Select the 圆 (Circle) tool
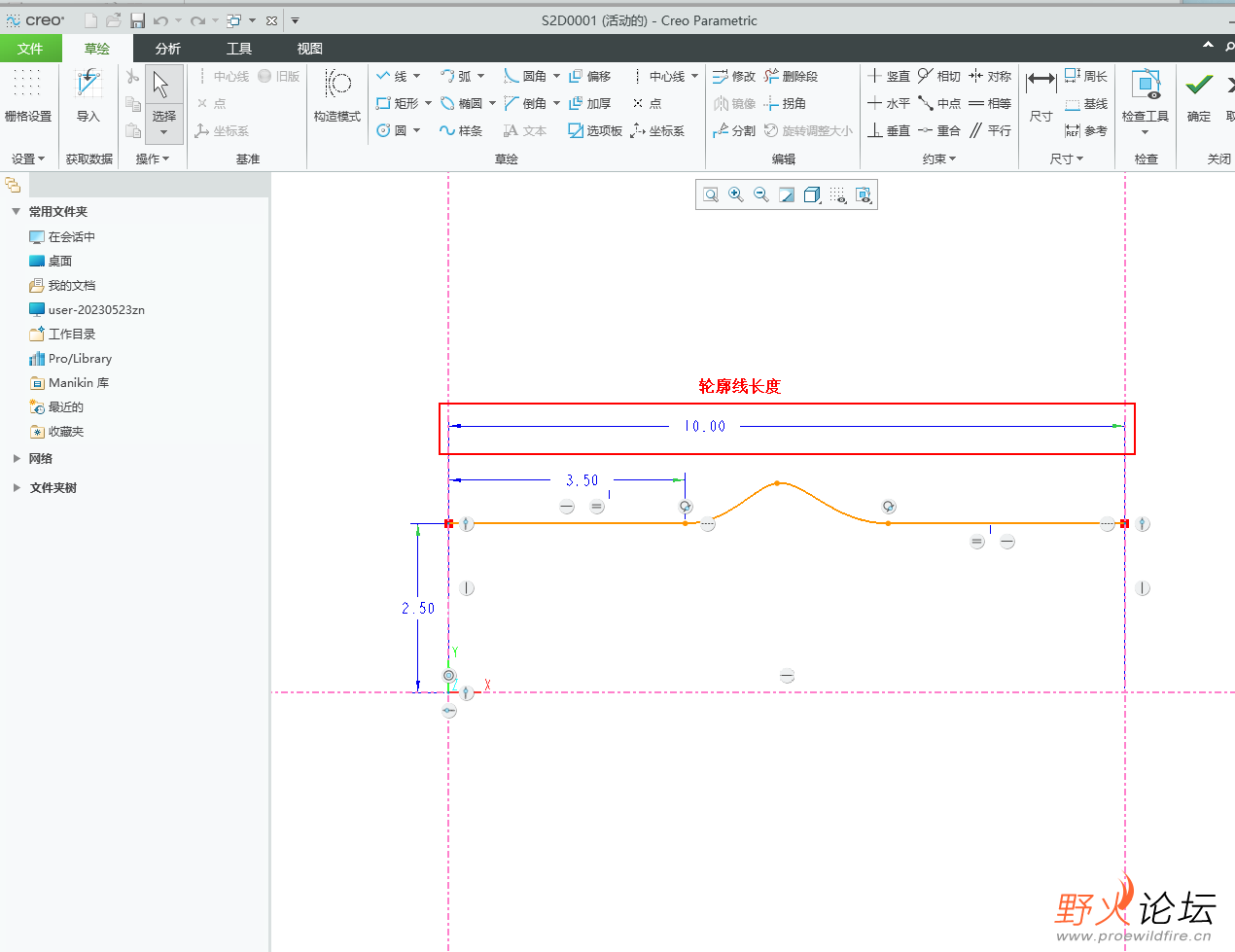1235x952 pixels. (x=392, y=130)
